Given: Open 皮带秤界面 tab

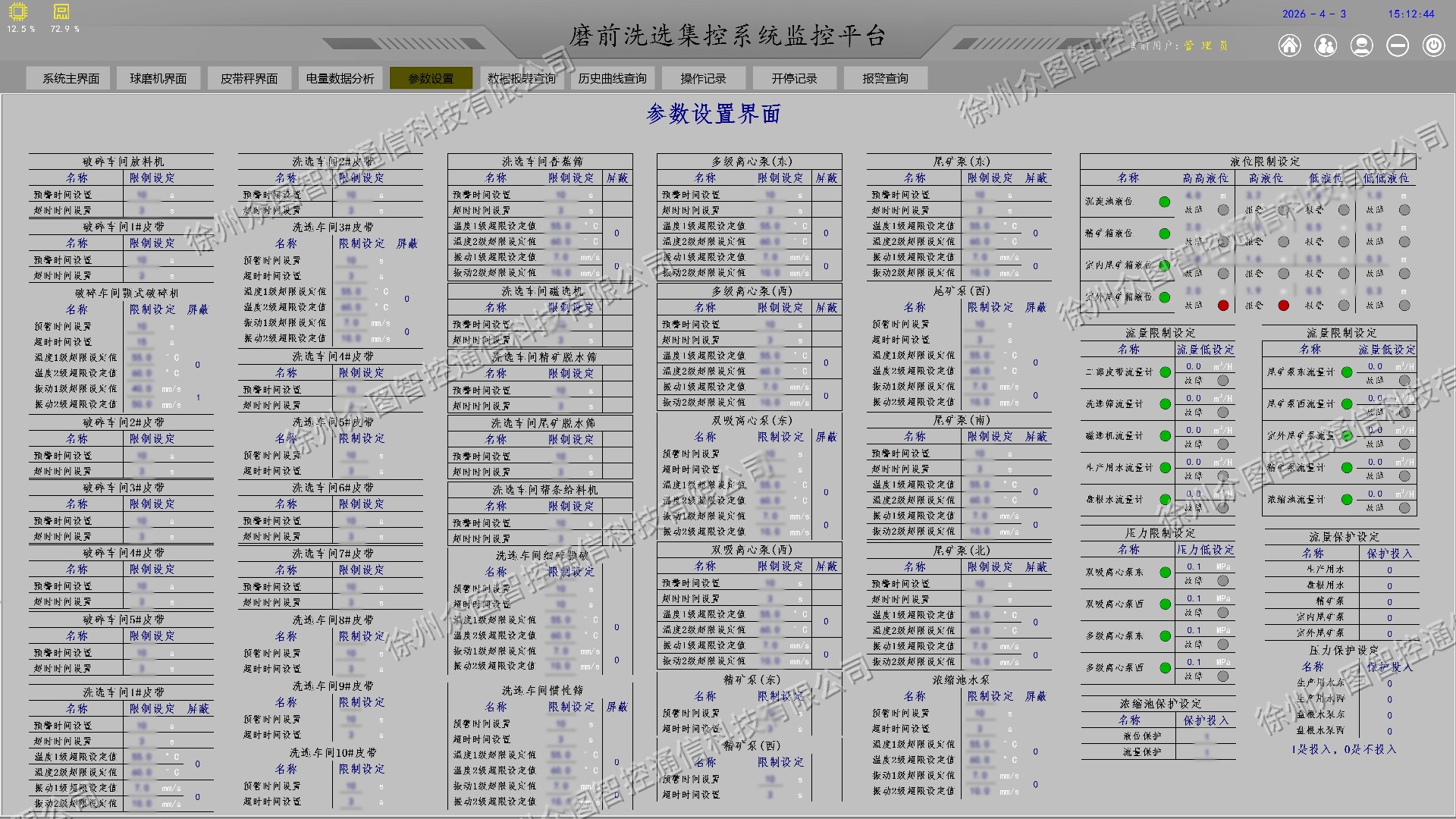Looking at the screenshot, I should (x=249, y=78).
